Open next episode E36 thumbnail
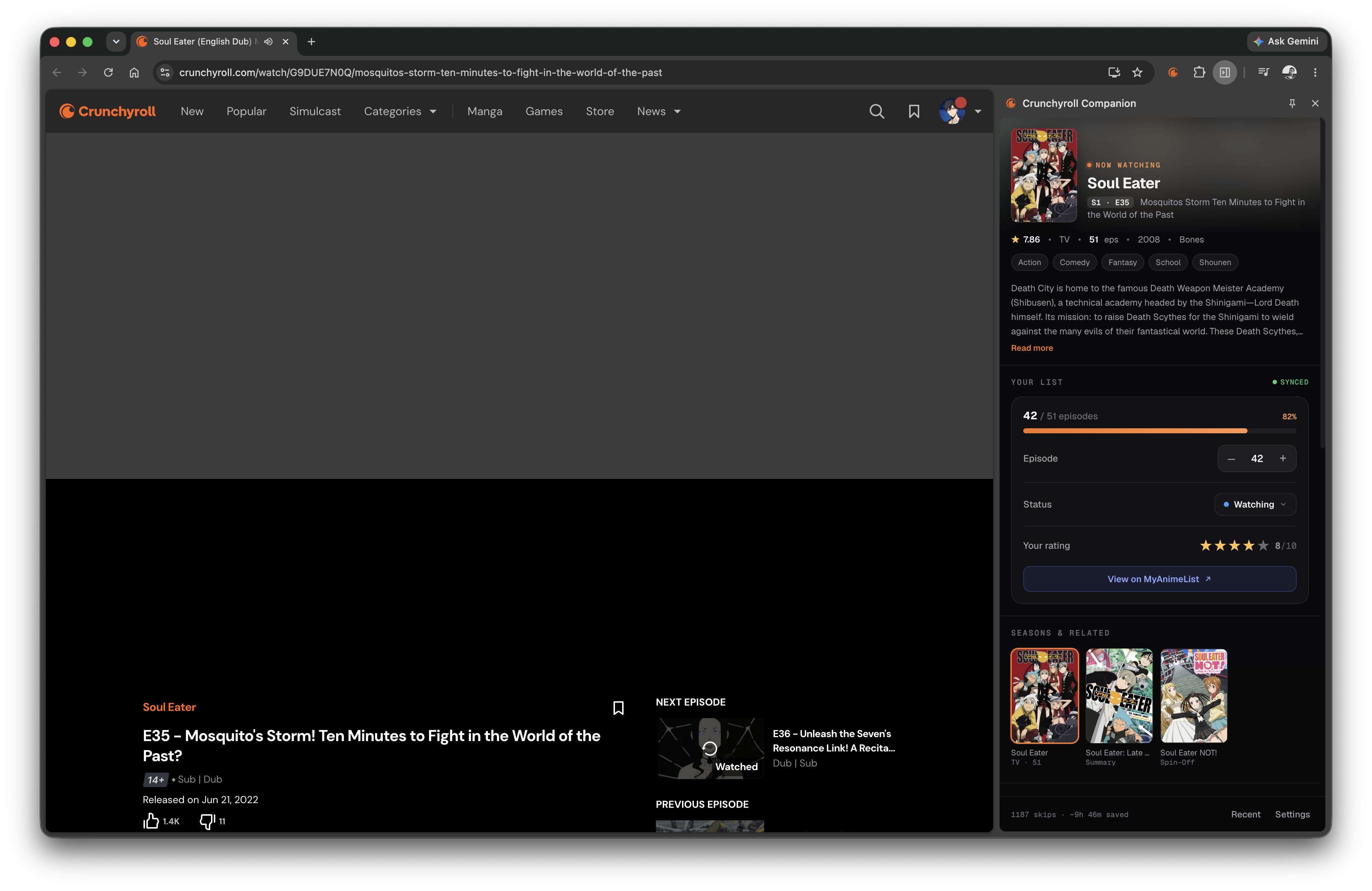This screenshot has width=1372, height=891. [710, 749]
